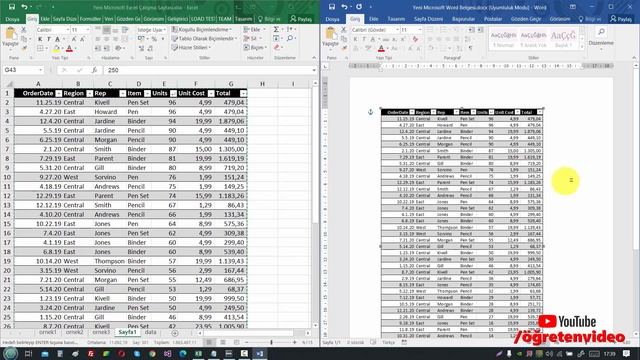Switch Excel to Normal view

pos(209,342)
